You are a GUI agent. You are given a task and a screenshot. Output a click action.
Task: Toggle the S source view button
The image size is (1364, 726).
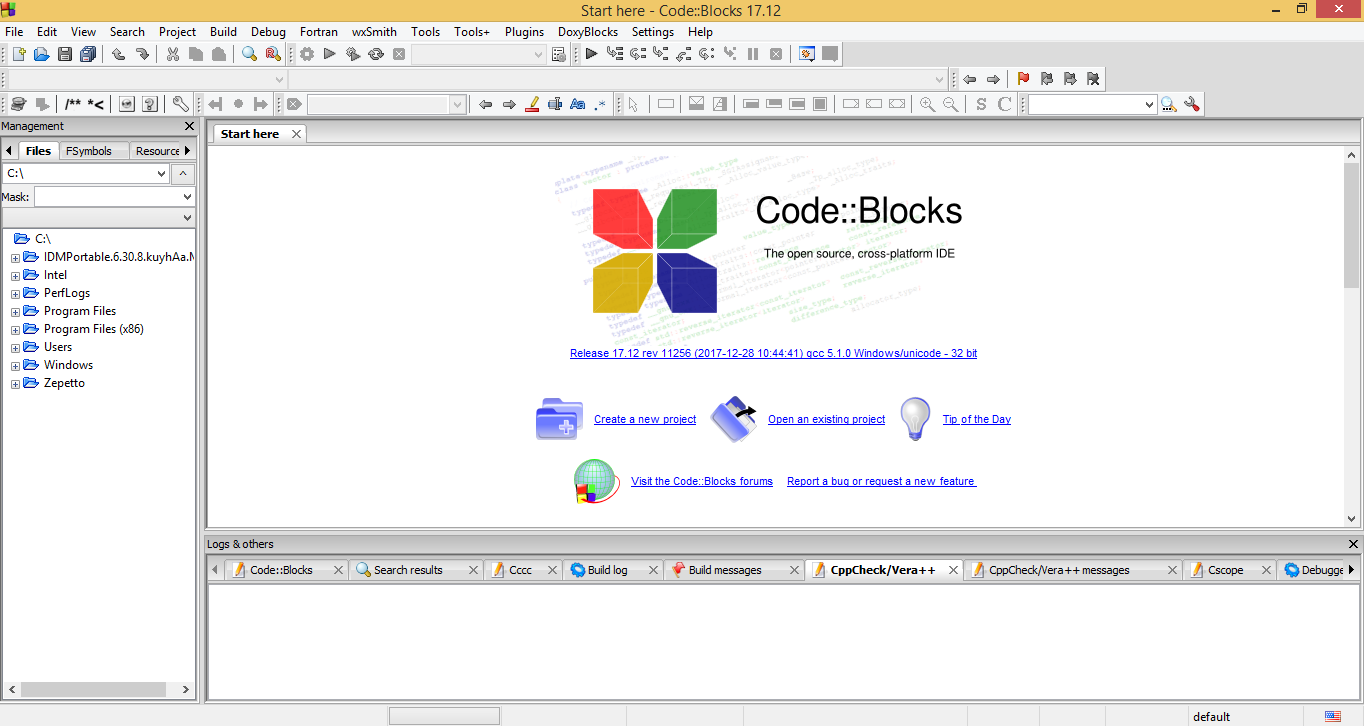pyautogui.click(x=981, y=104)
